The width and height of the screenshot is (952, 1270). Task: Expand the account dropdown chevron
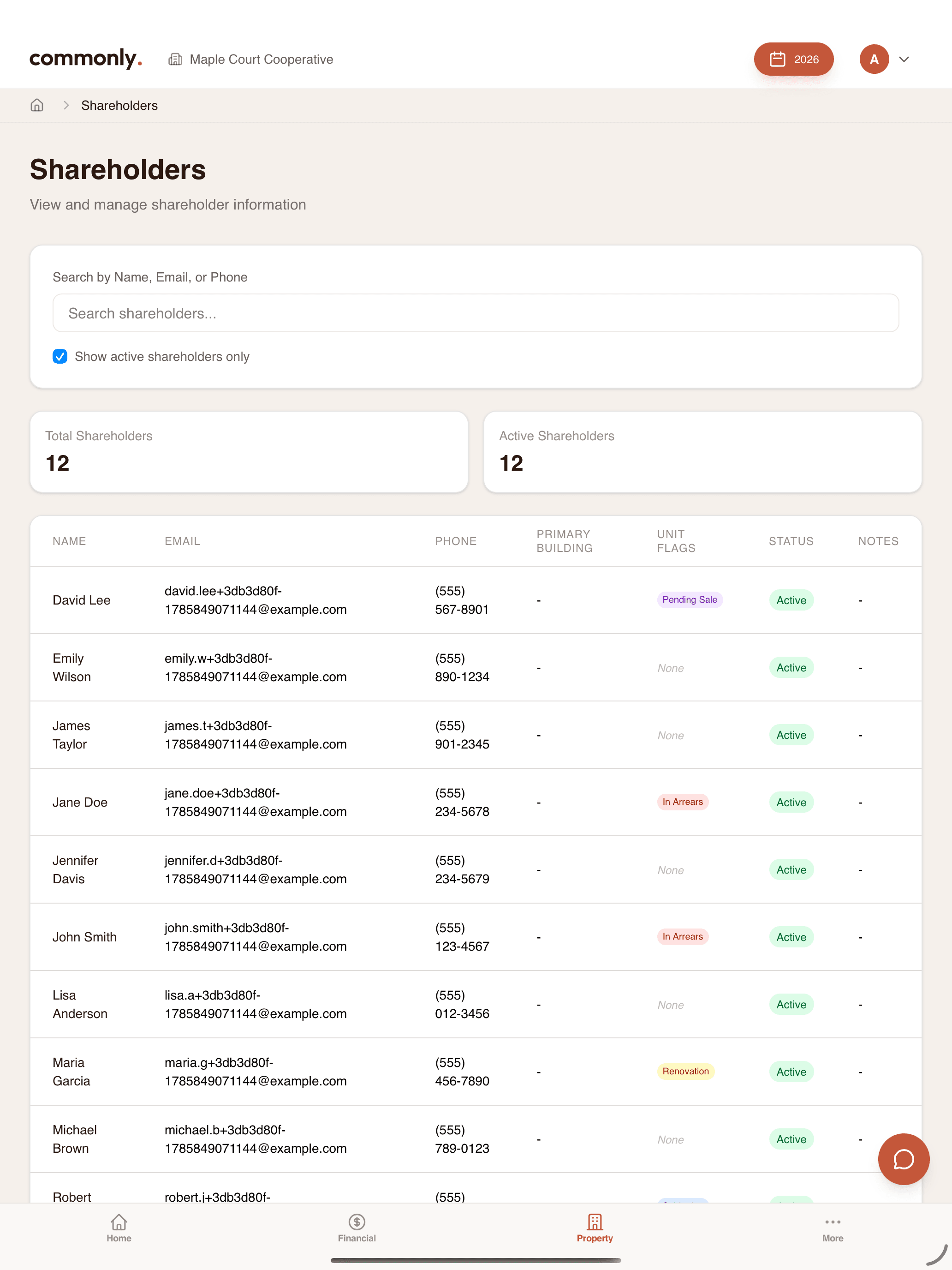click(x=904, y=59)
